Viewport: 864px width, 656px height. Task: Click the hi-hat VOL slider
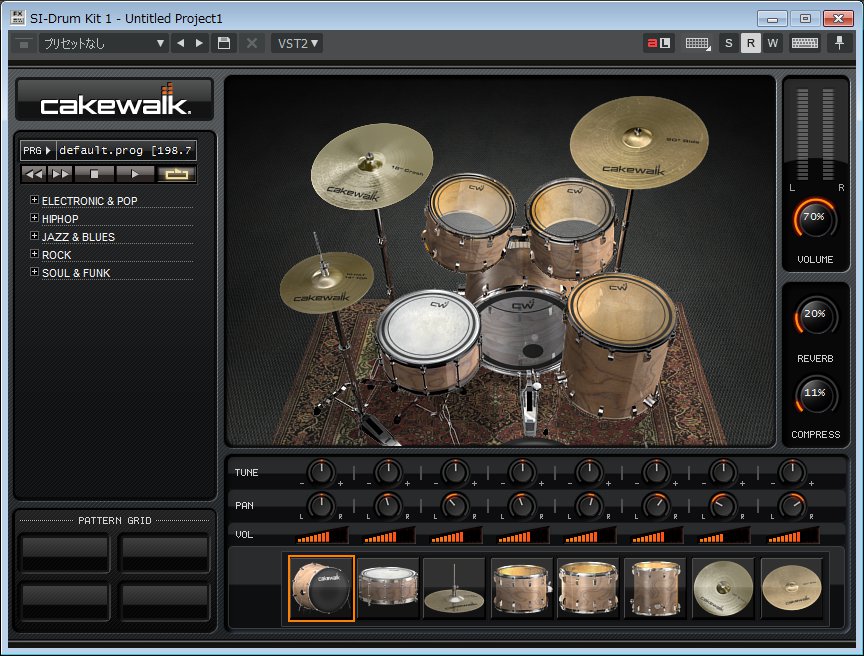pyautogui.click(x=455, y=535)
